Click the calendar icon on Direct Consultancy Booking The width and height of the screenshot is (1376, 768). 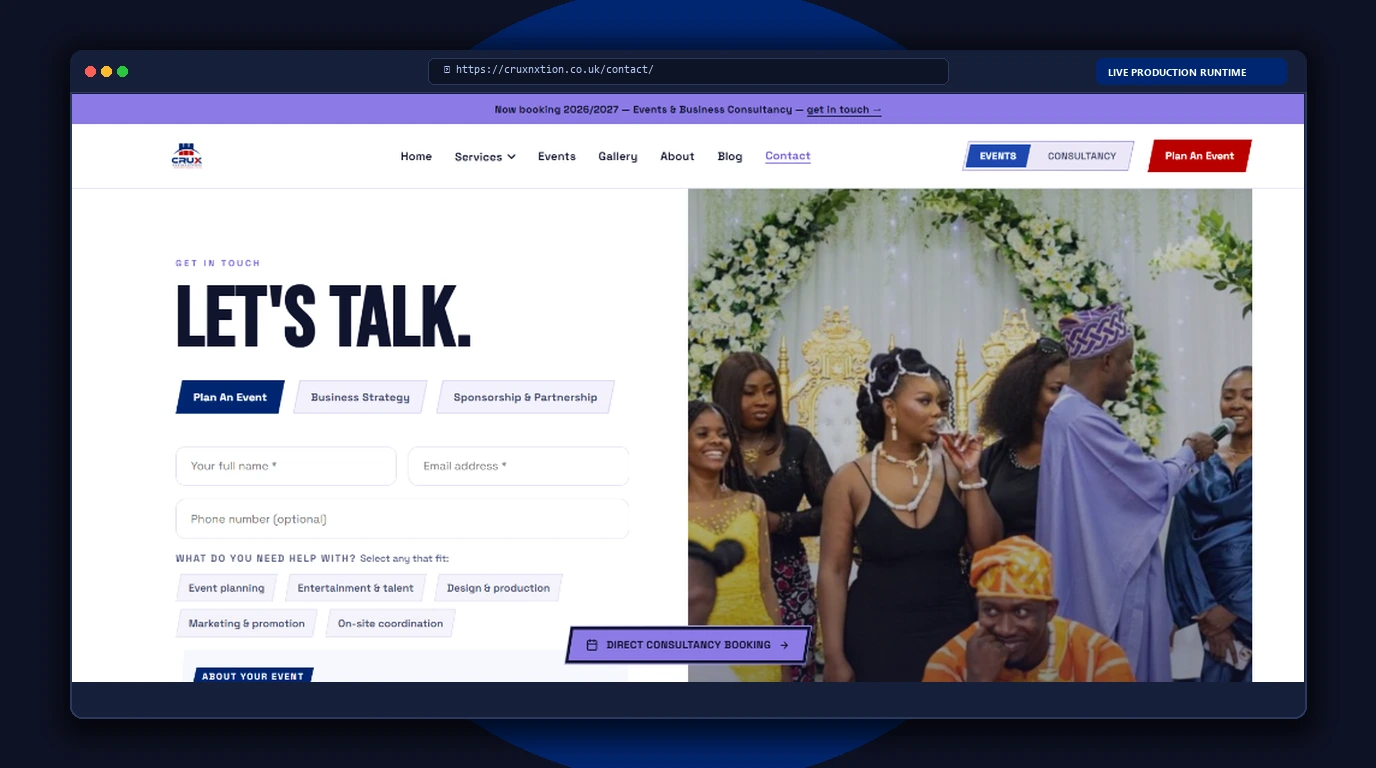pos(592,645)
